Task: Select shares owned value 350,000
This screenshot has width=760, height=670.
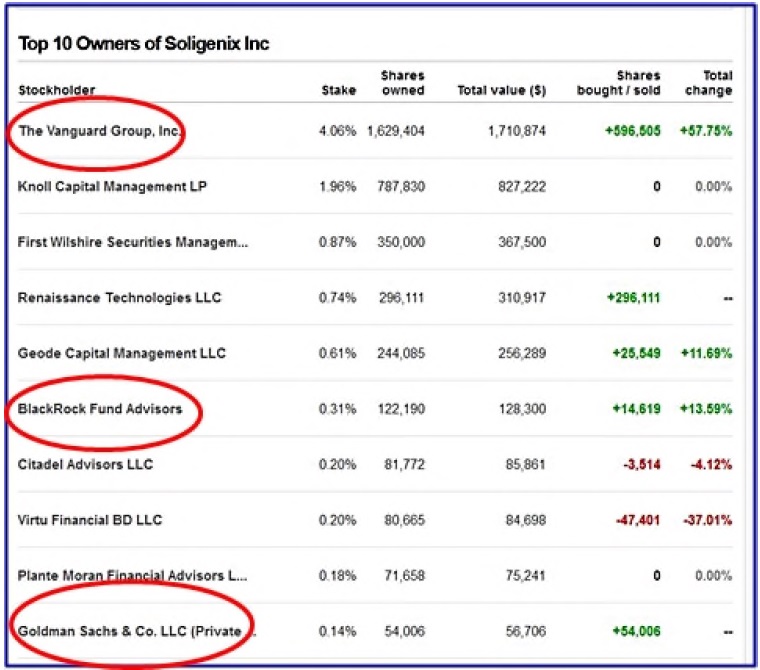Action: click(x=401, y=242)
